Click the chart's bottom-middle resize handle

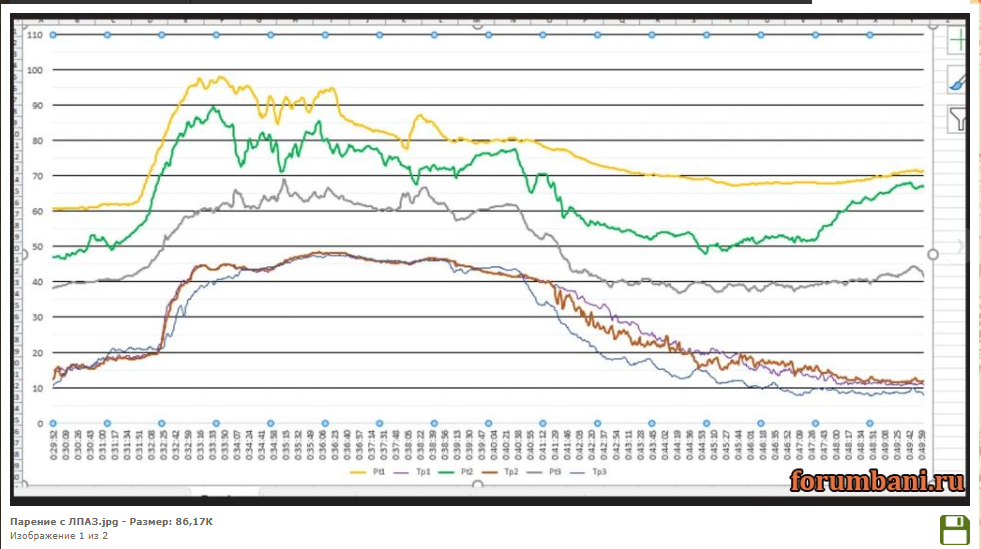click(x=478, y=485)
